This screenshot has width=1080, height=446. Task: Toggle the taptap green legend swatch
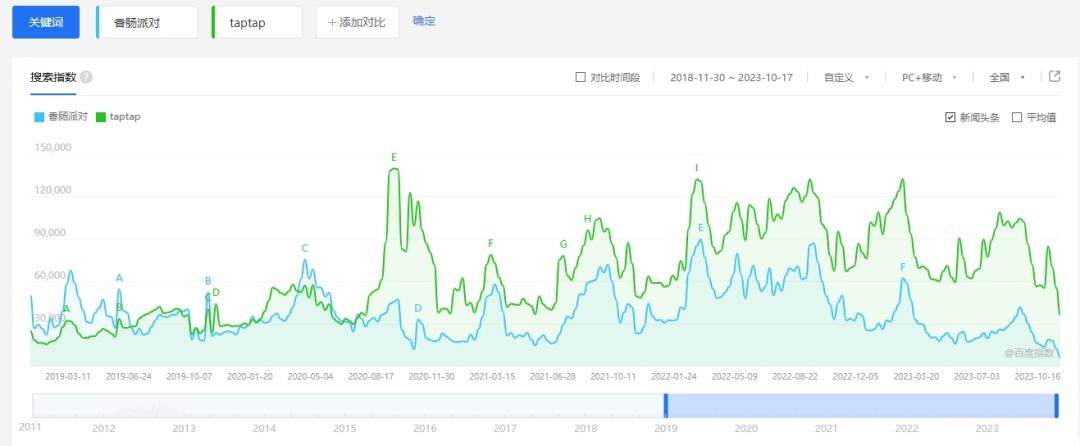(x=101, y=117)
